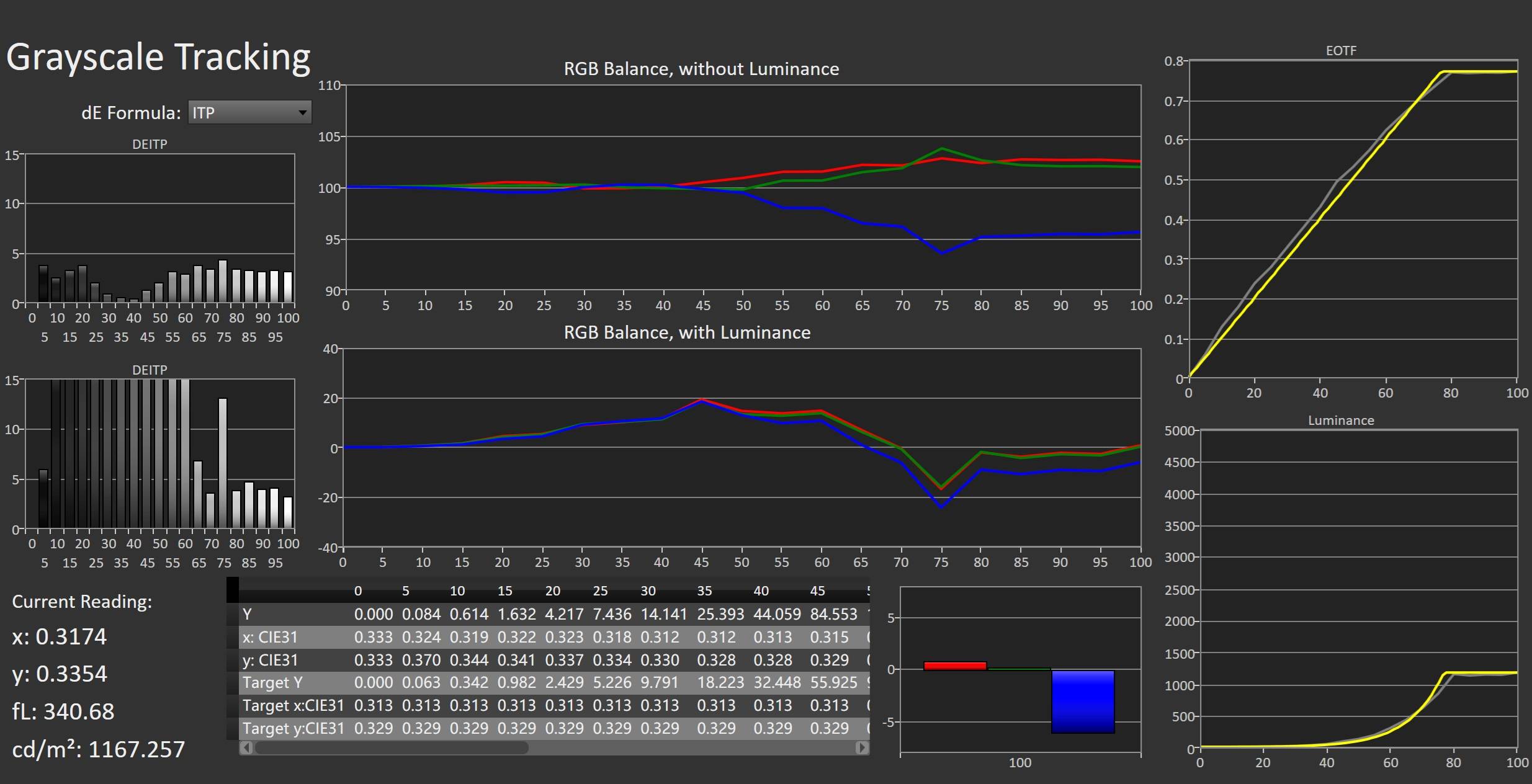Click the red bar in RGB bar chart
Image resolution: width=1532 pixels, height=784 pixels.
[x=955, y=666]
